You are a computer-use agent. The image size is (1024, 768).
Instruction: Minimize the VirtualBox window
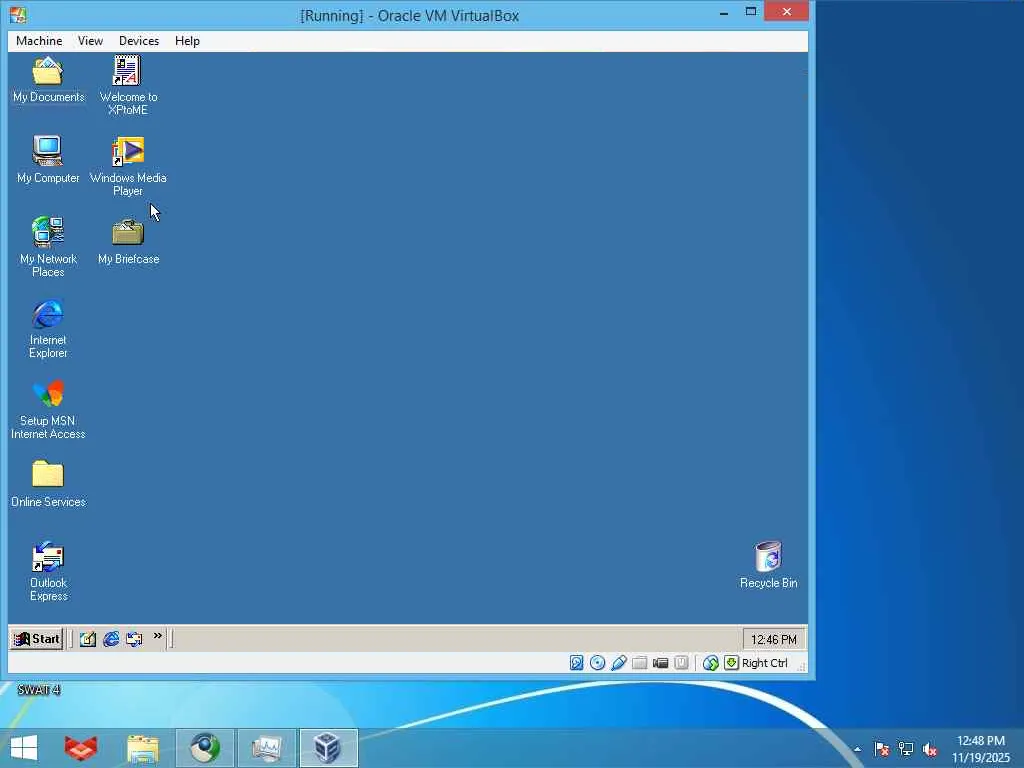[x=724, y=12]
